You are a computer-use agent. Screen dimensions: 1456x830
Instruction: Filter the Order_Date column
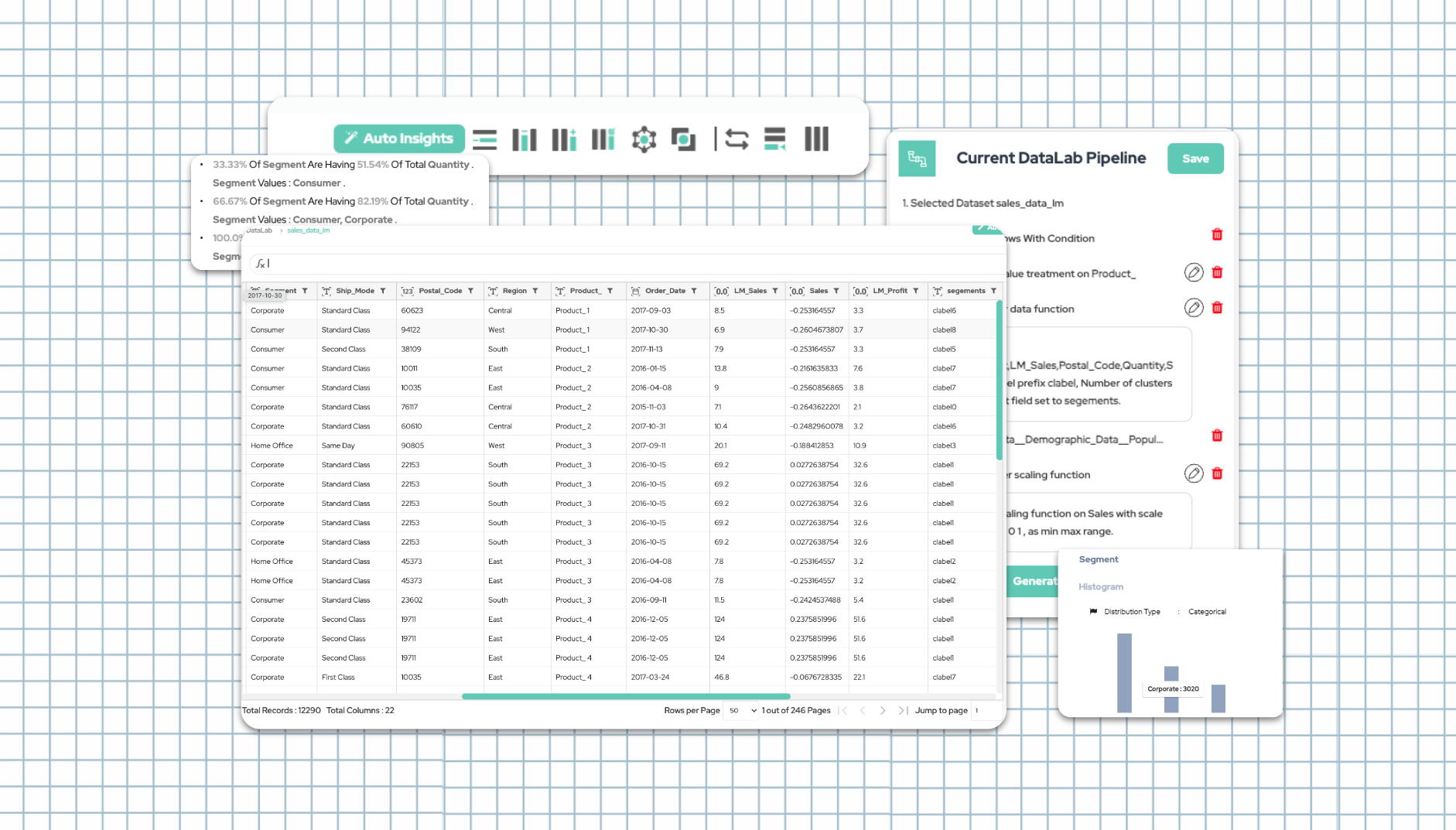[694, 291]
